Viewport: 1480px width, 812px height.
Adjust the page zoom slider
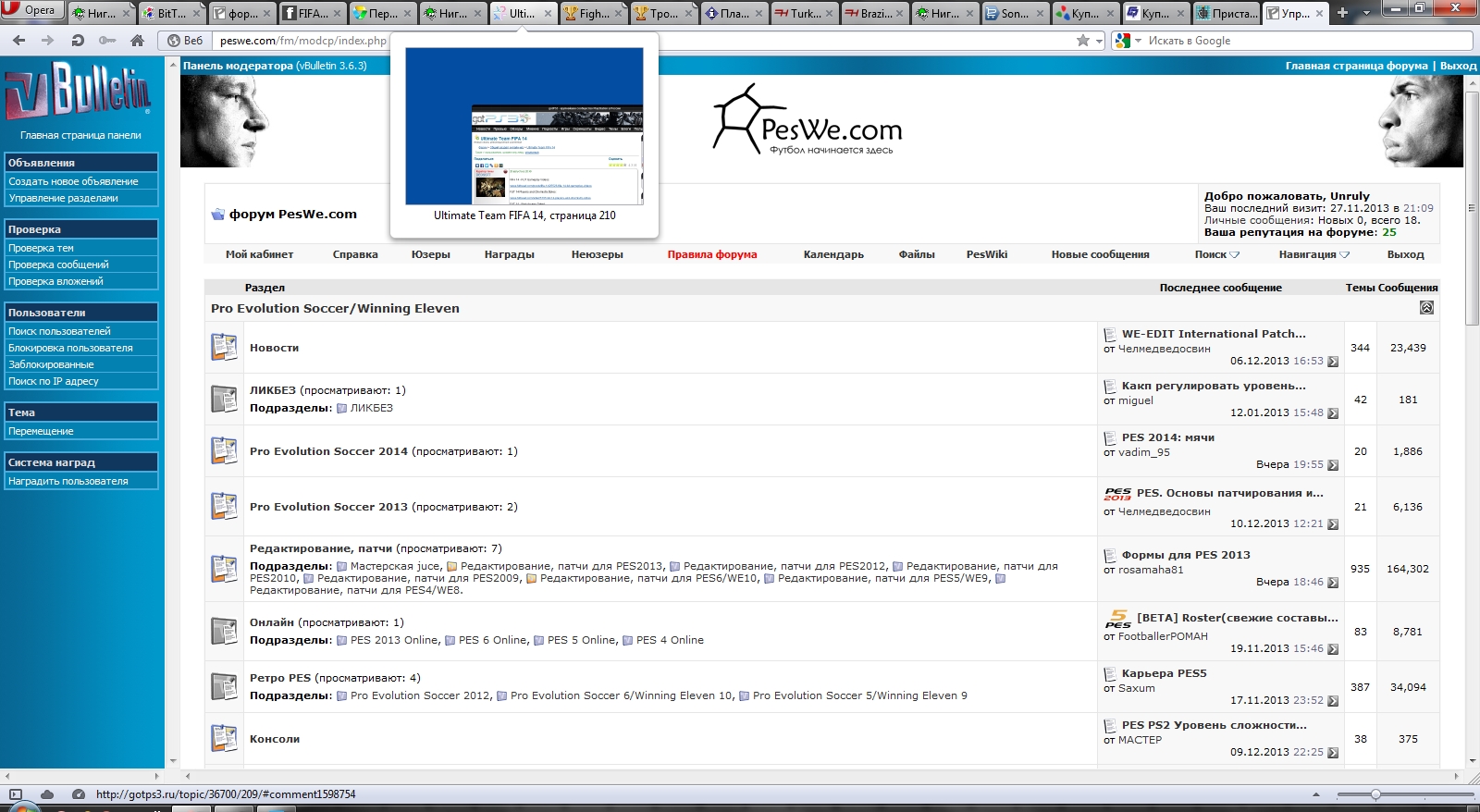click(x=1375, y=794)
